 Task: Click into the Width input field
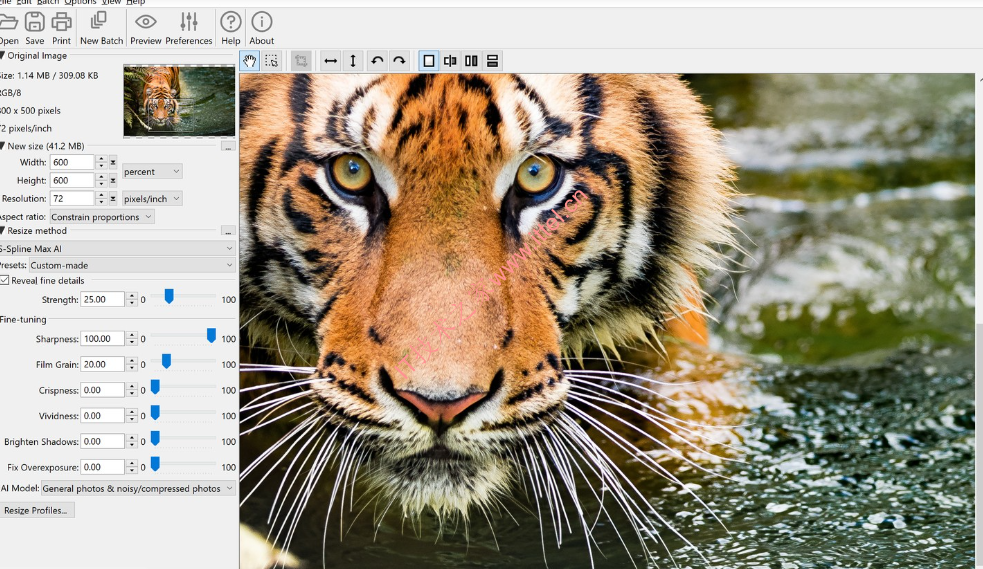coord(72,162)
